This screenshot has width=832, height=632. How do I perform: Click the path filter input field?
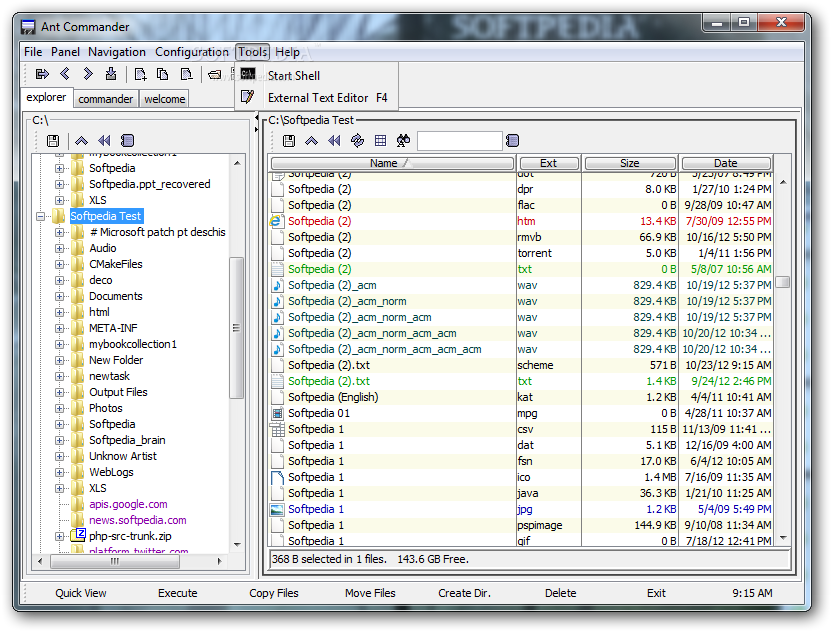tap(459, 141)
